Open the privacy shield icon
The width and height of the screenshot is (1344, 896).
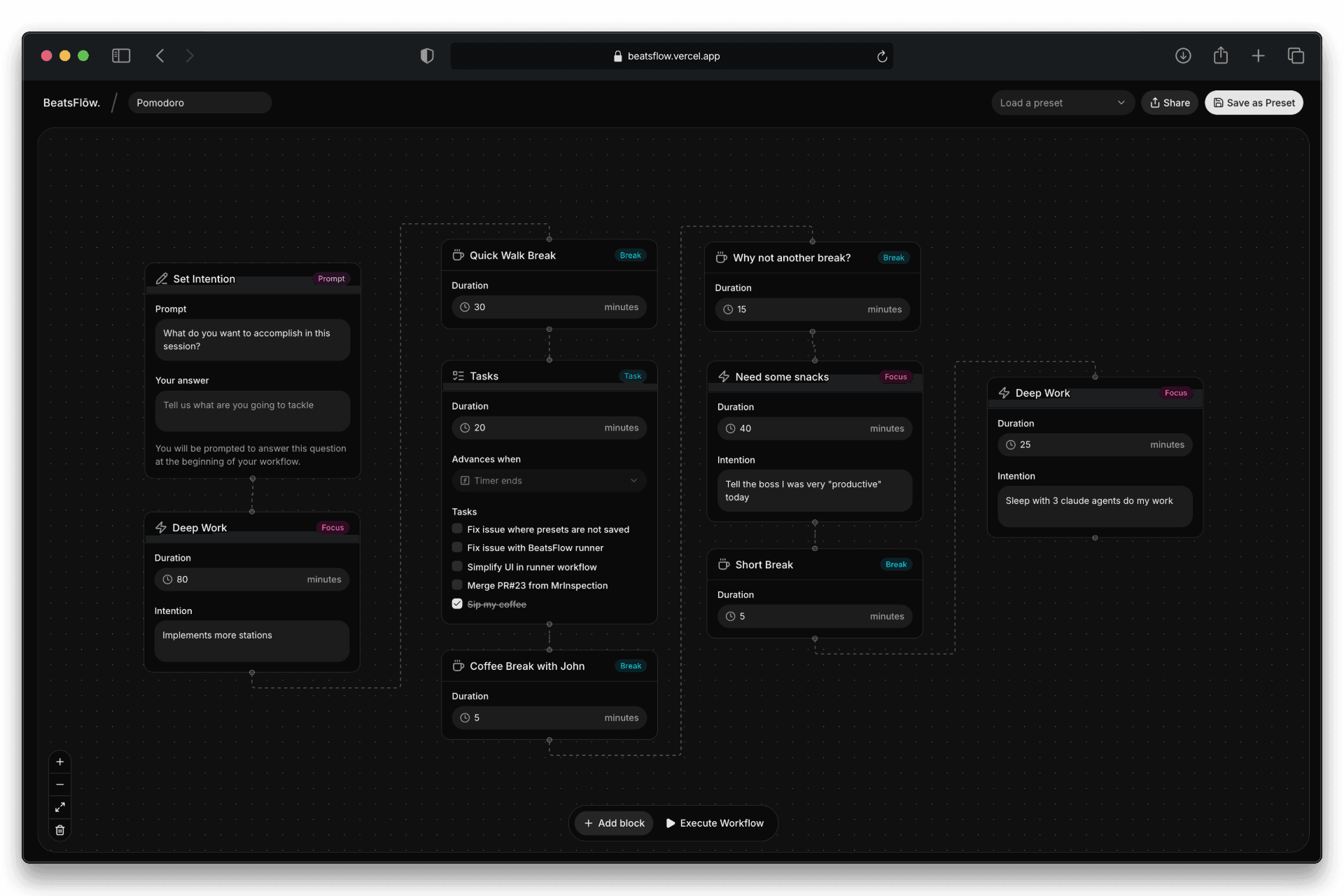(x=427, y=56)
